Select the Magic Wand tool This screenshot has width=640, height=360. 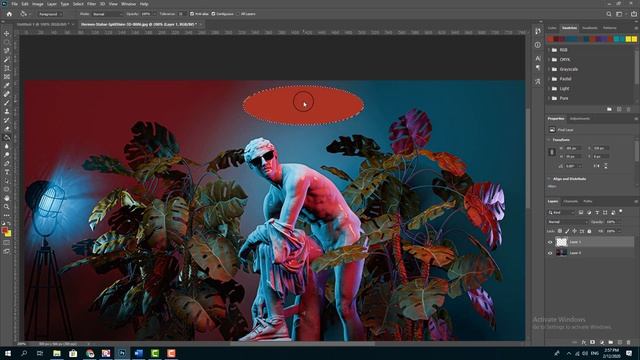point(7,60)
